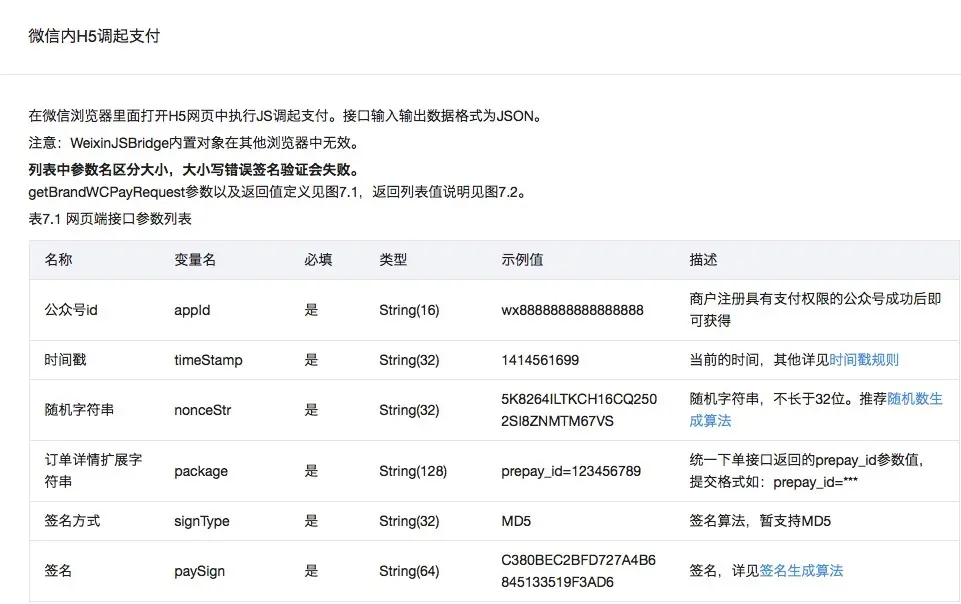This screenshot has height=604, width=961.
Task: Click the bold 列表中参数名区分大小 warning line
Action: click(194, 169)
